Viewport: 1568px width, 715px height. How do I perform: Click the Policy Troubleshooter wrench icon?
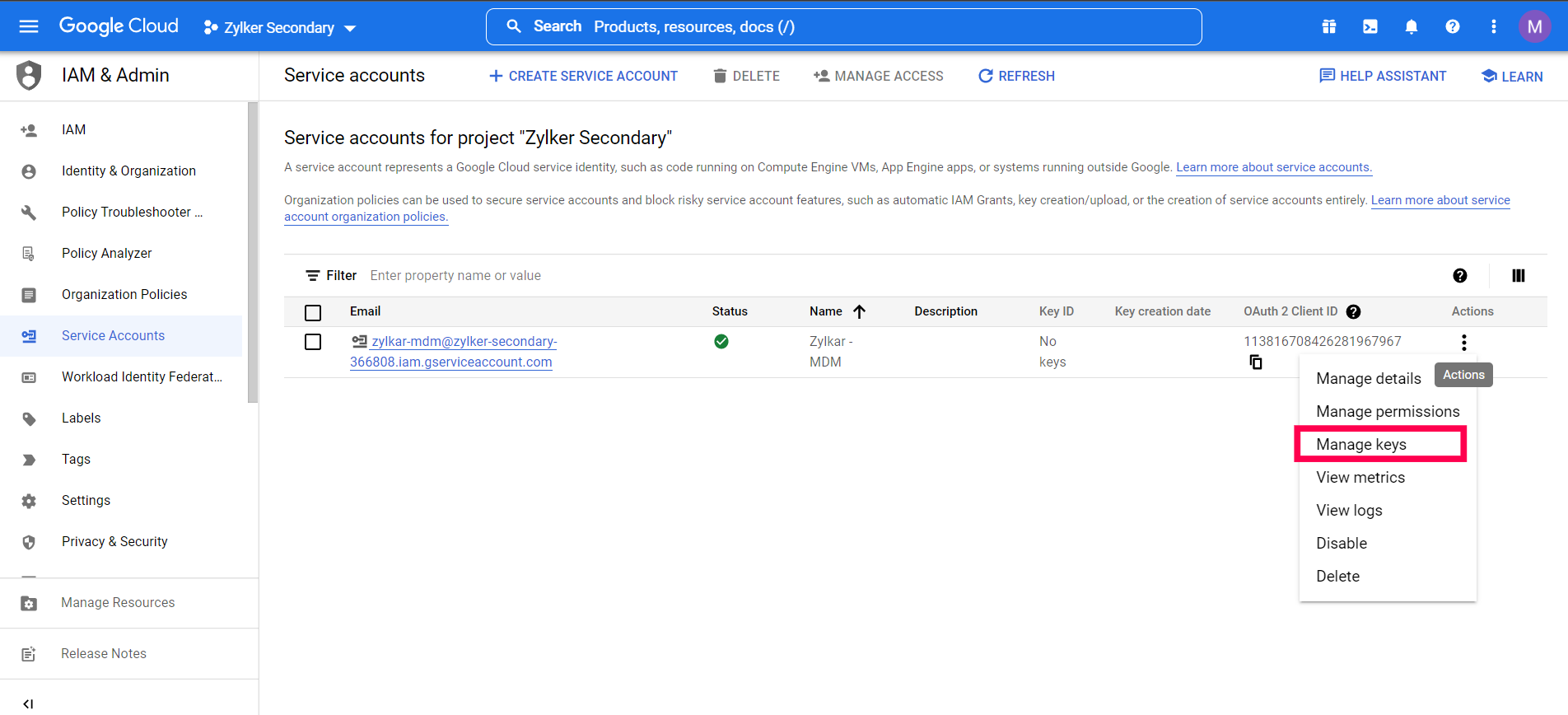(x=29, y=213)
